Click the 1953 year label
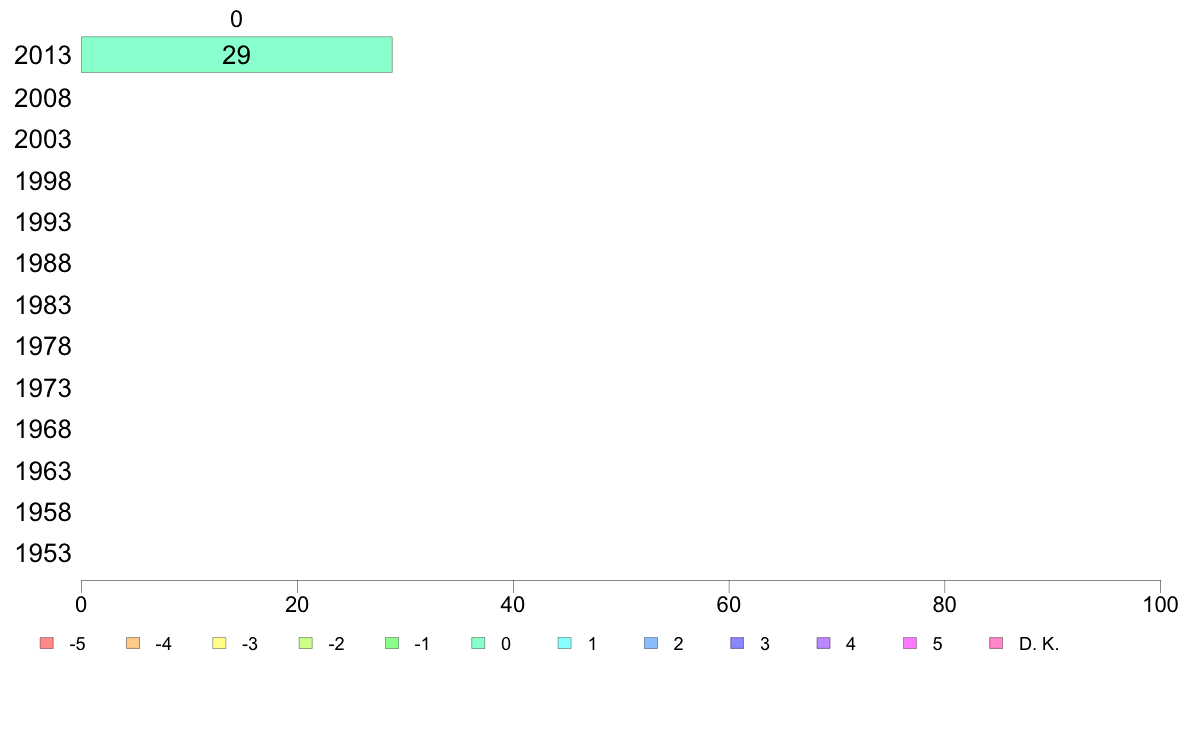This screenshot has height=736, width=1188. [x=42, y=553]
